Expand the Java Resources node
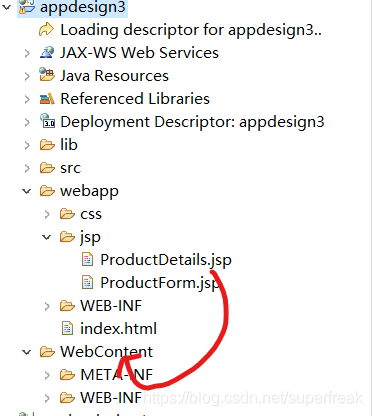The height and width of the screenshot is (416, 372). (27, 76)
